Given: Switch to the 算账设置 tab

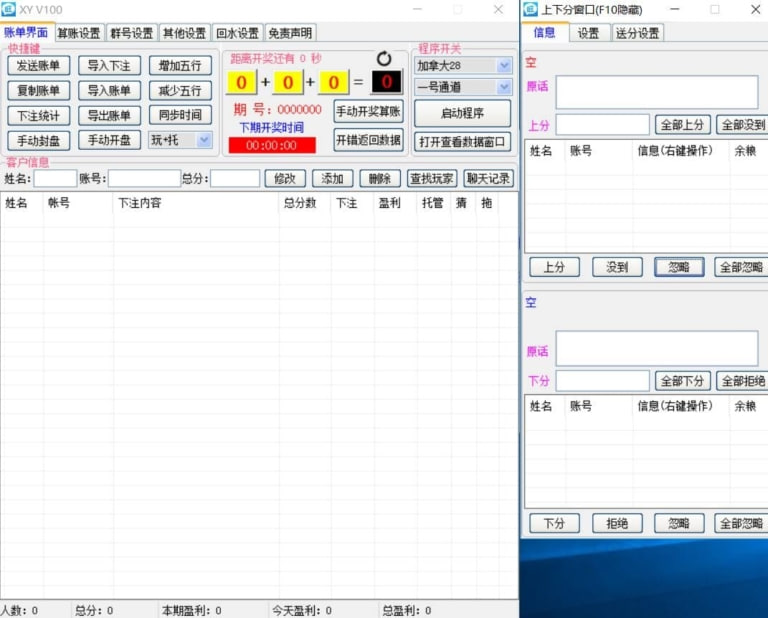Looking at the screenshot, I should point(79,33).
